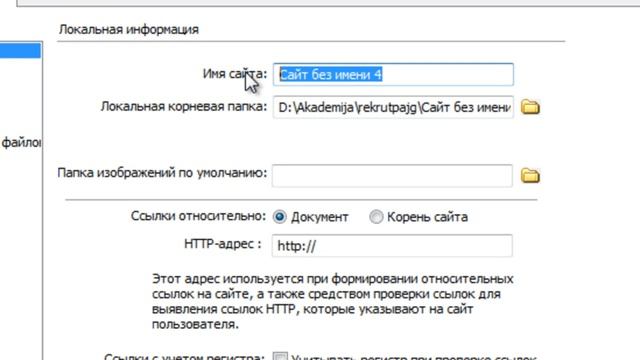Screen dimensions: 640x360
Task: Browse for the local root folder
Action: click(530, 107)
